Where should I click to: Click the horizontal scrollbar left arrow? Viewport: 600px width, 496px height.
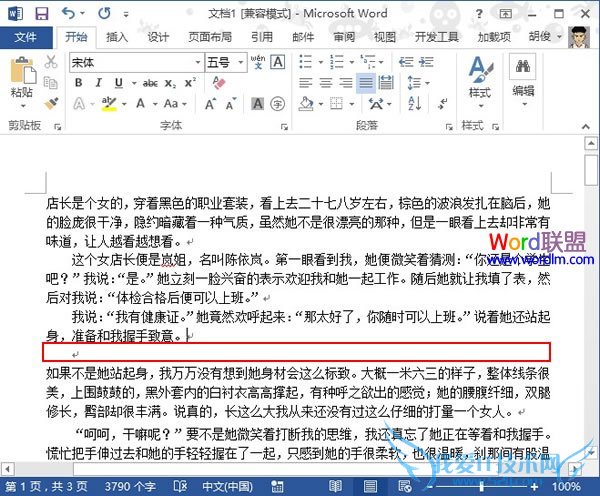coord(7,468)
